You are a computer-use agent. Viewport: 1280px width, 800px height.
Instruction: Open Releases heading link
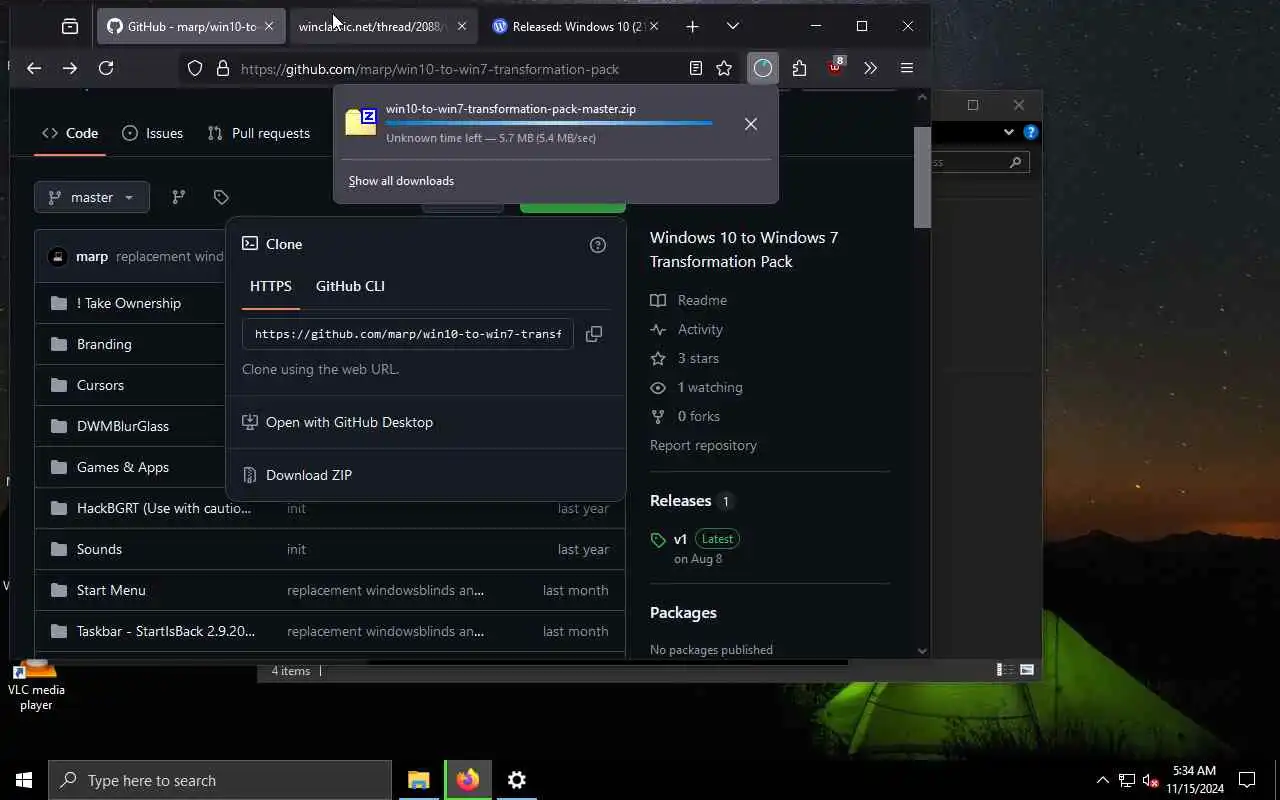tap(680, 500)
